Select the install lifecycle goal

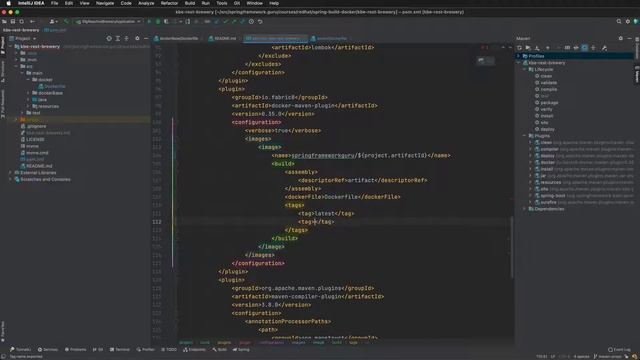pos(547,116)
